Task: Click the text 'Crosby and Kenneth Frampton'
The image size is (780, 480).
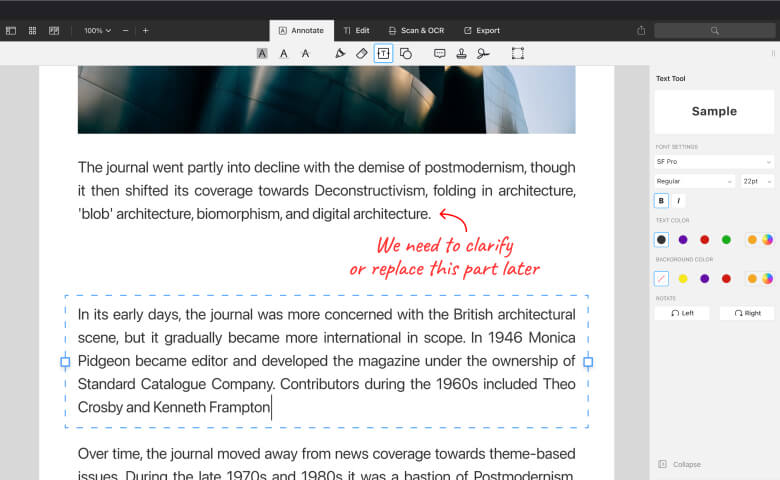Action: click(x=174, y=407)
